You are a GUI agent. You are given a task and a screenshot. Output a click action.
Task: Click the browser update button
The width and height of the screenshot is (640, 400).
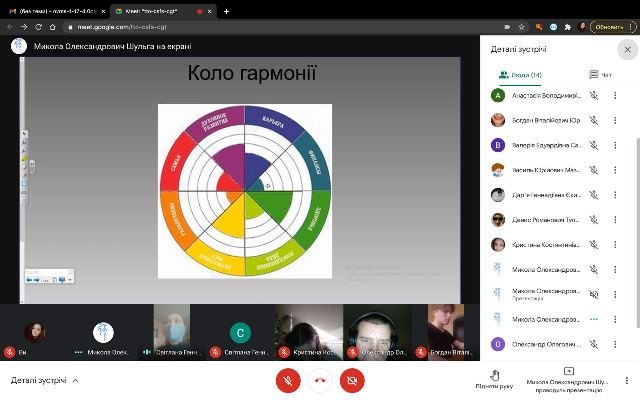point(609,27)
